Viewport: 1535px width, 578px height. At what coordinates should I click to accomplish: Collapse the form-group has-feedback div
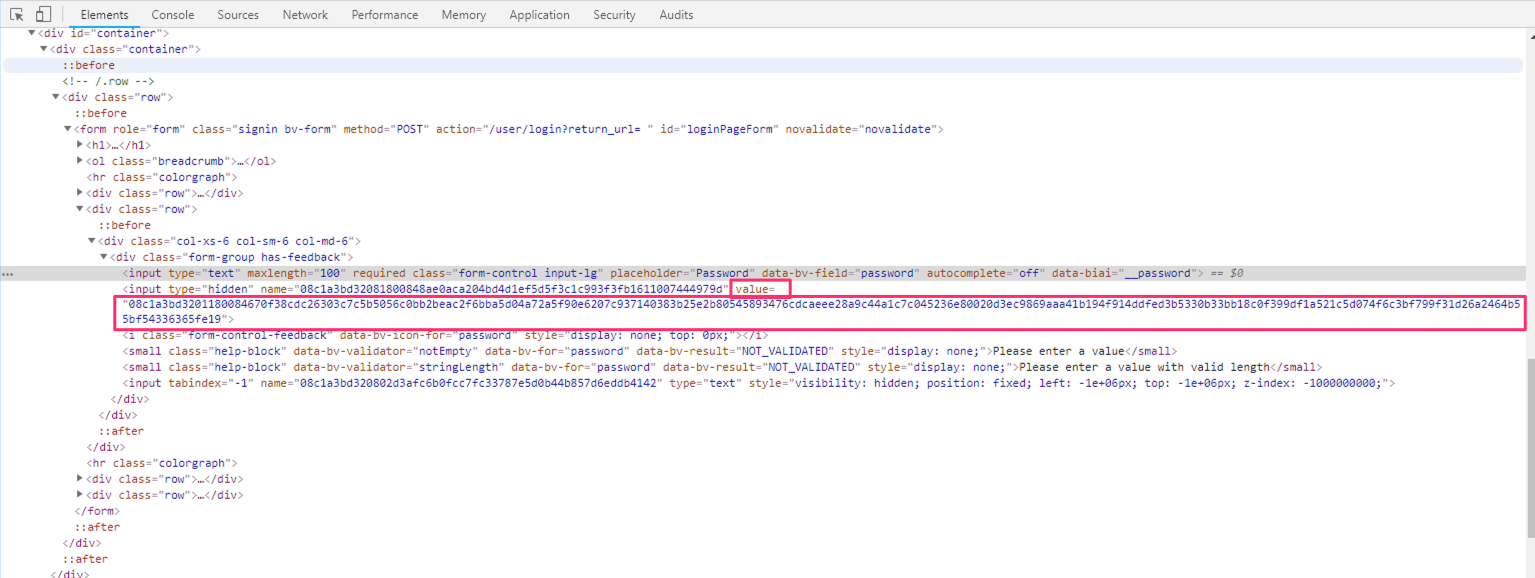point(104,257)
